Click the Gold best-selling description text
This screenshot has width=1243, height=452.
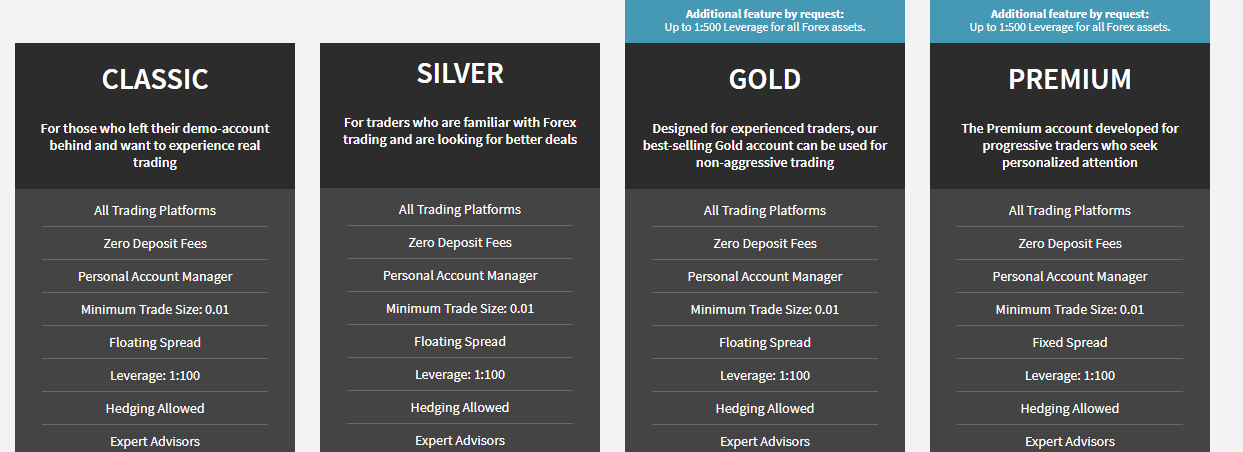[765, 145]
